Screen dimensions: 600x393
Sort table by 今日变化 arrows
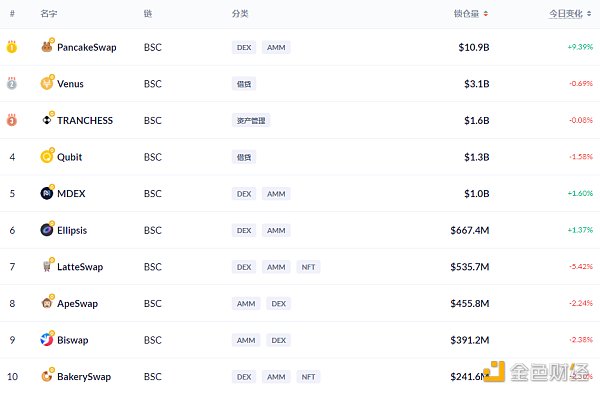589,14
